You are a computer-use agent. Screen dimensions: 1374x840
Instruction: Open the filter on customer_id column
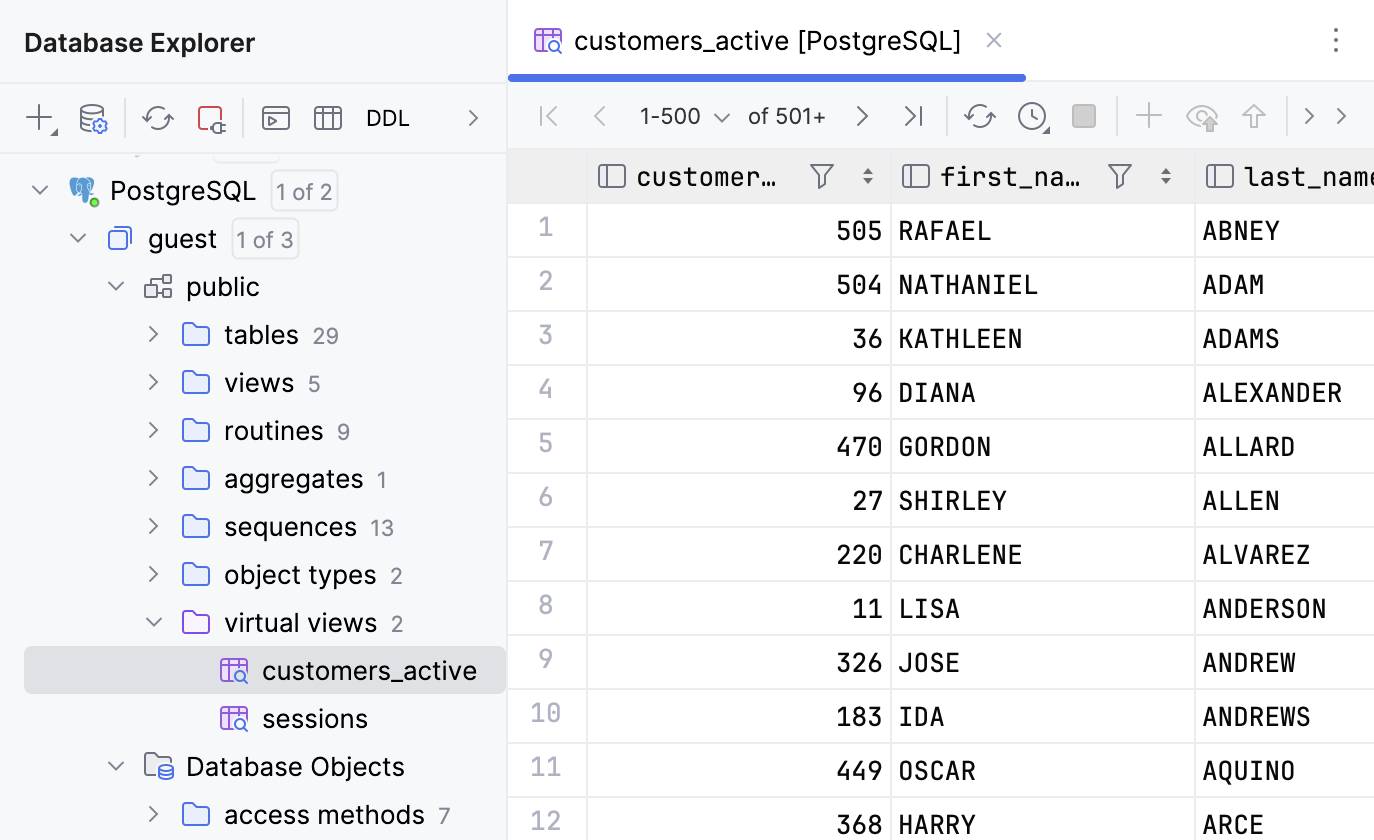click(x=820, y=176)
